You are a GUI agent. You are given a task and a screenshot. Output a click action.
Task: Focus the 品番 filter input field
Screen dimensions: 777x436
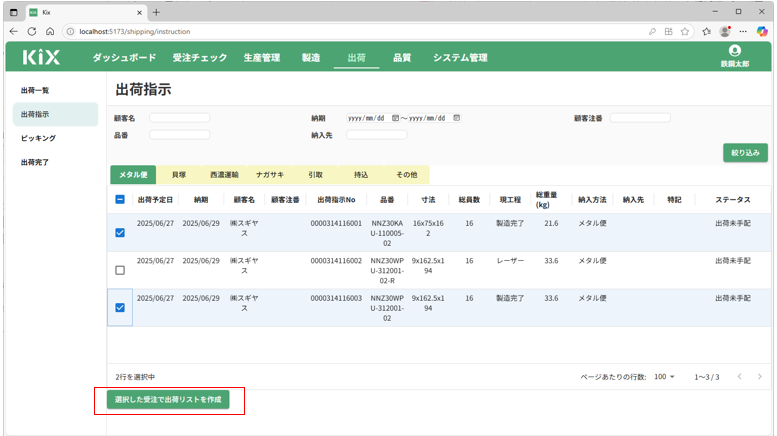click(179, 135)
